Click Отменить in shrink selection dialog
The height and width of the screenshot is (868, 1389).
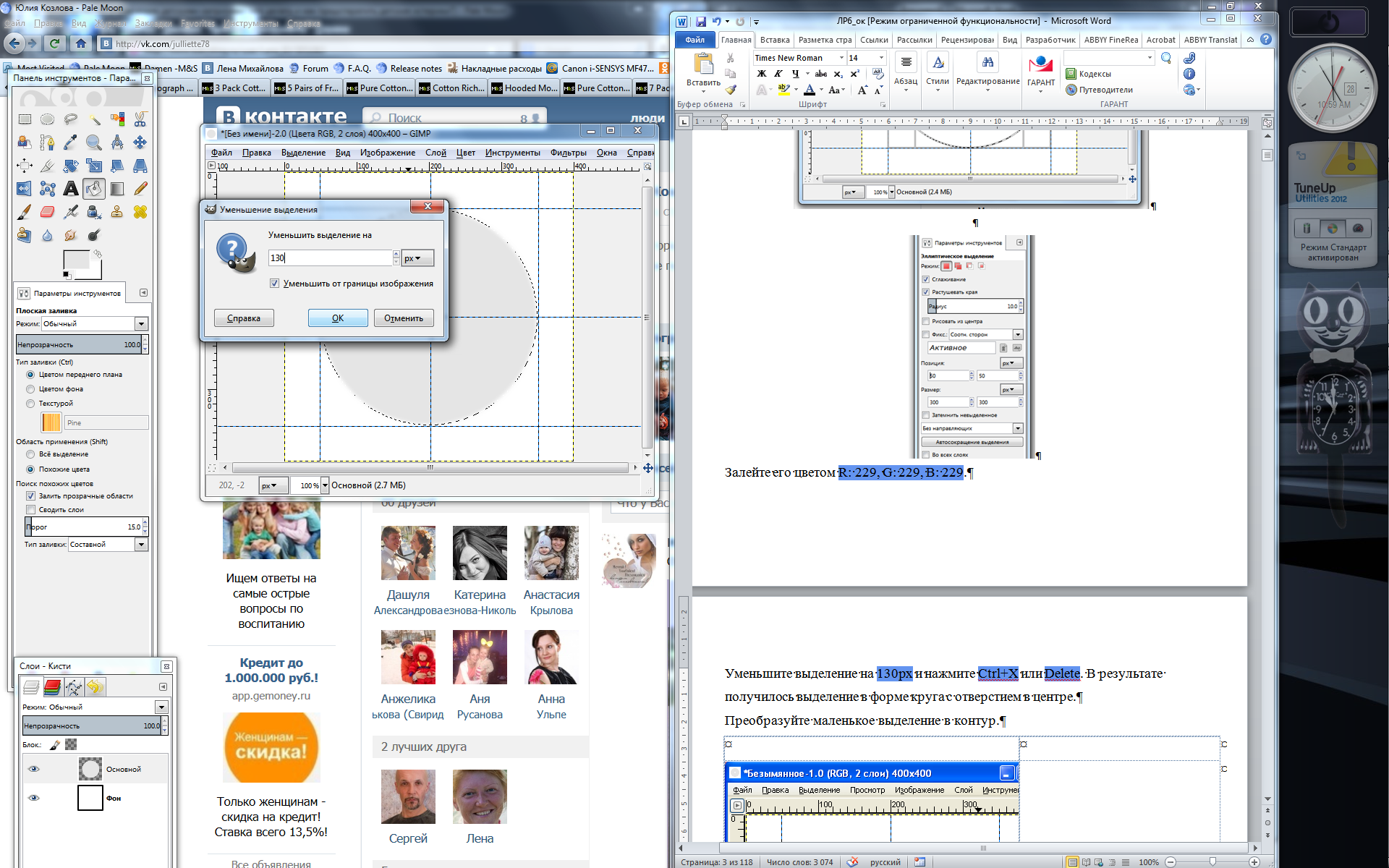[x=404, y=318]
